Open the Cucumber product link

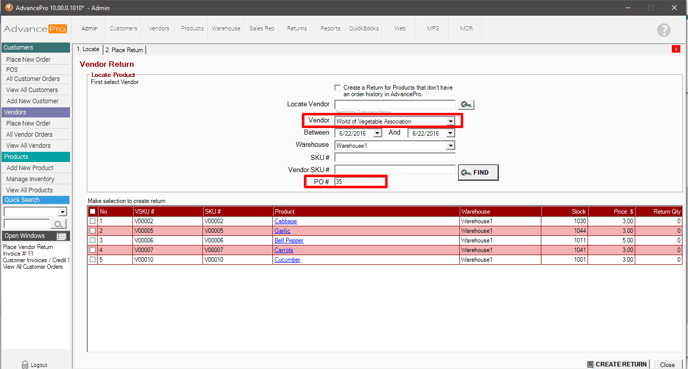click(287, 260)
